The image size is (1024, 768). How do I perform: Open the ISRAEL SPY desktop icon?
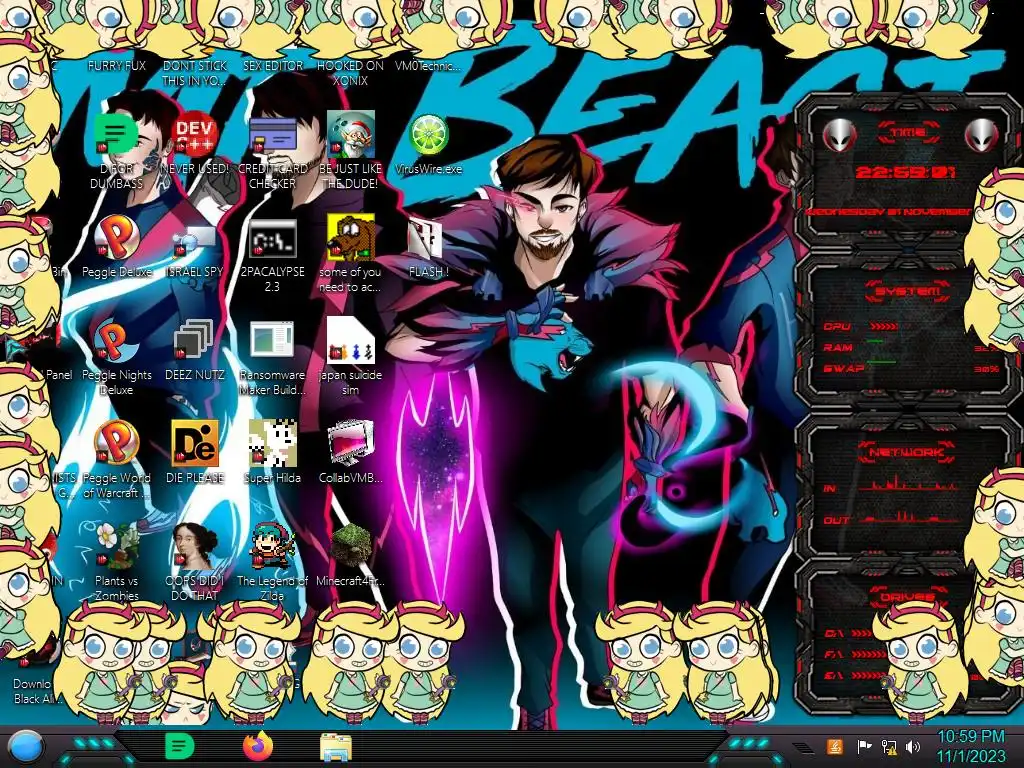pos(195,242)
